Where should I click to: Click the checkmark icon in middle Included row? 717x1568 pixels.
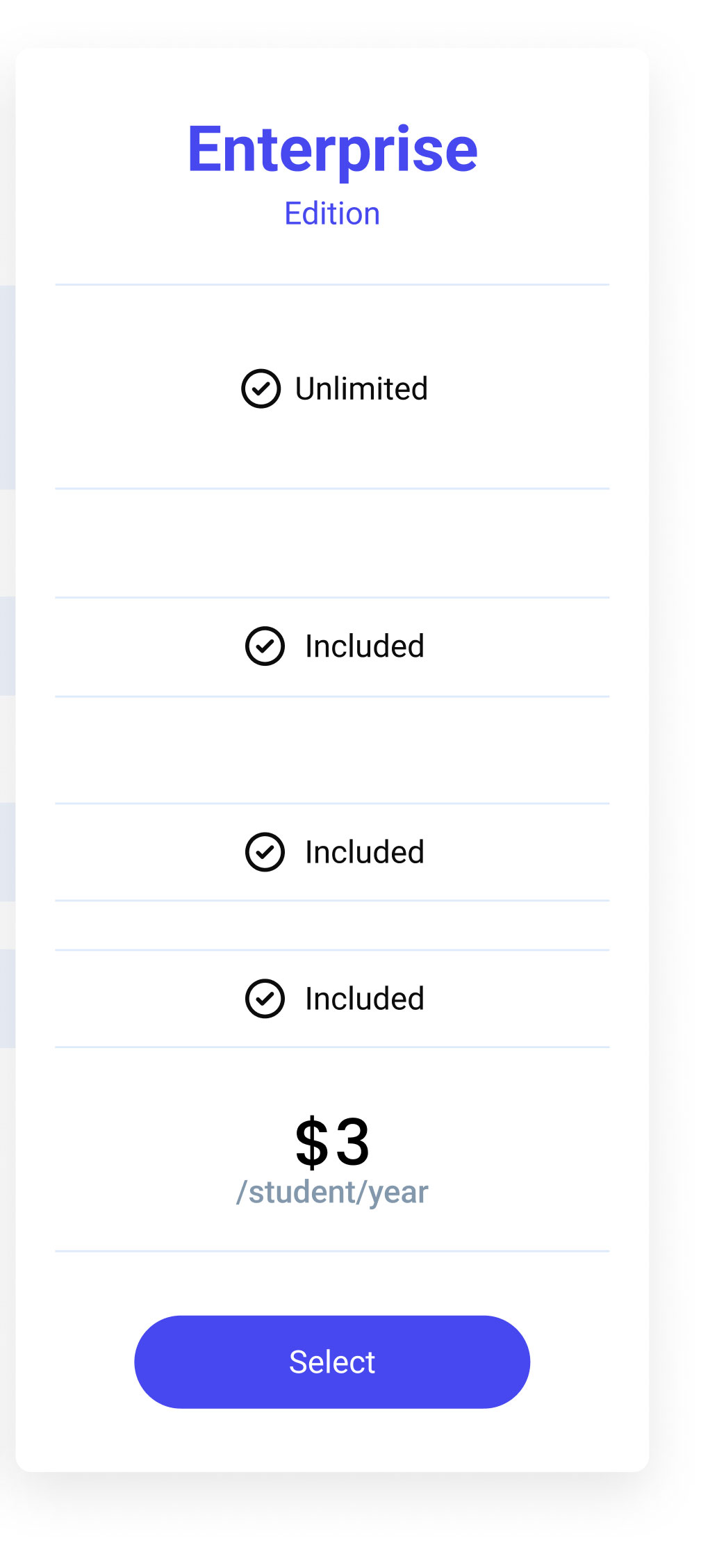click(x=265, y=852)
